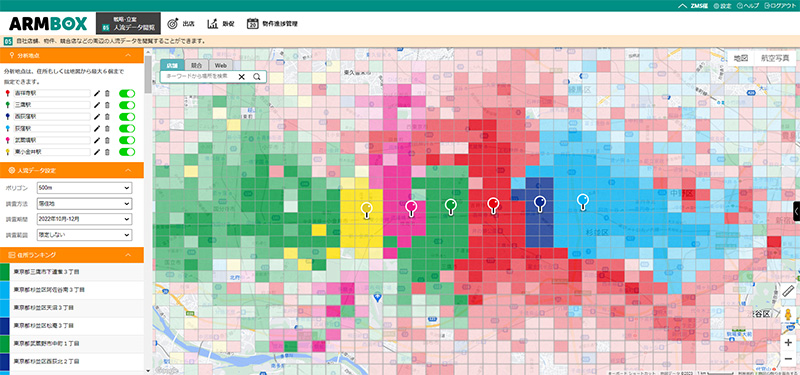Switch to the 店舗 search tab
This screenshot has width=800, height=375.
(172, 65)
